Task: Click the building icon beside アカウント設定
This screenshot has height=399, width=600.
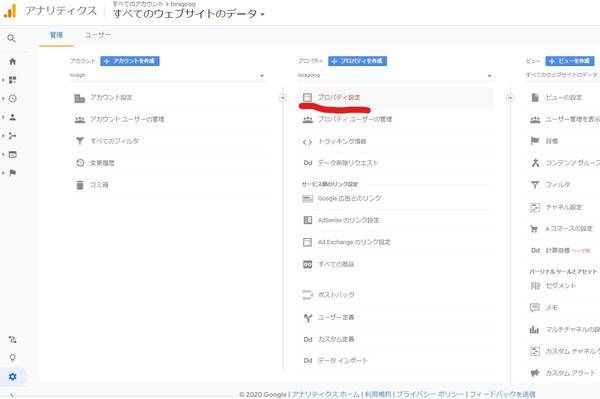Action: click(x=79, y=98)
